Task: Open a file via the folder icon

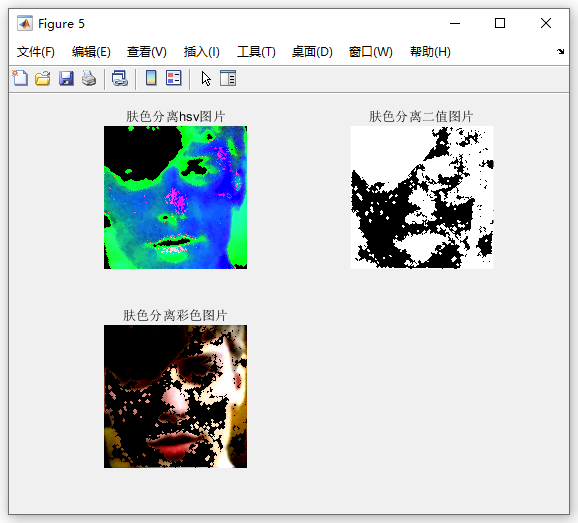Action: (43, 78)
